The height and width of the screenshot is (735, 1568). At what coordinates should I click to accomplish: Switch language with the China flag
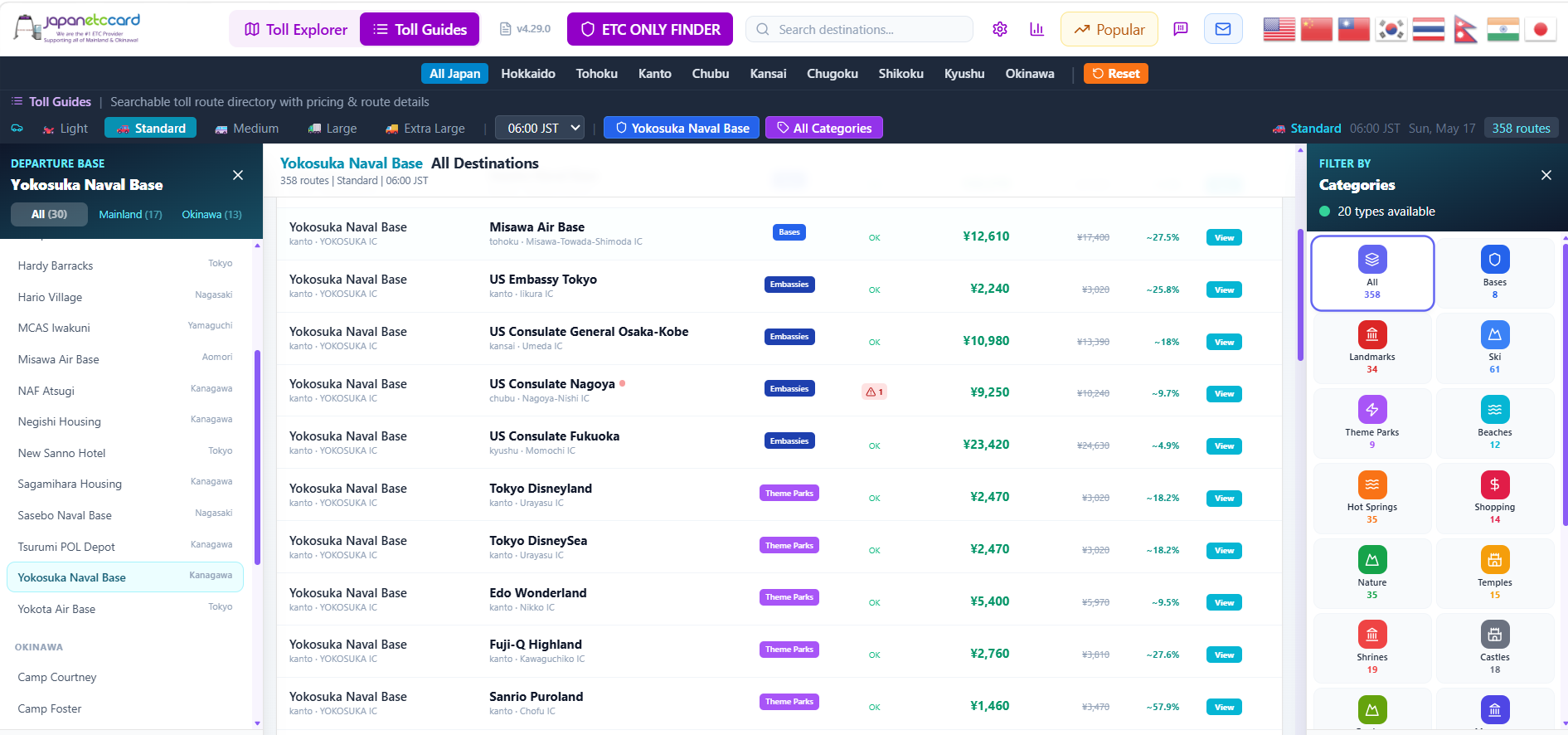pyautogui.click(x=1317, y=29)
